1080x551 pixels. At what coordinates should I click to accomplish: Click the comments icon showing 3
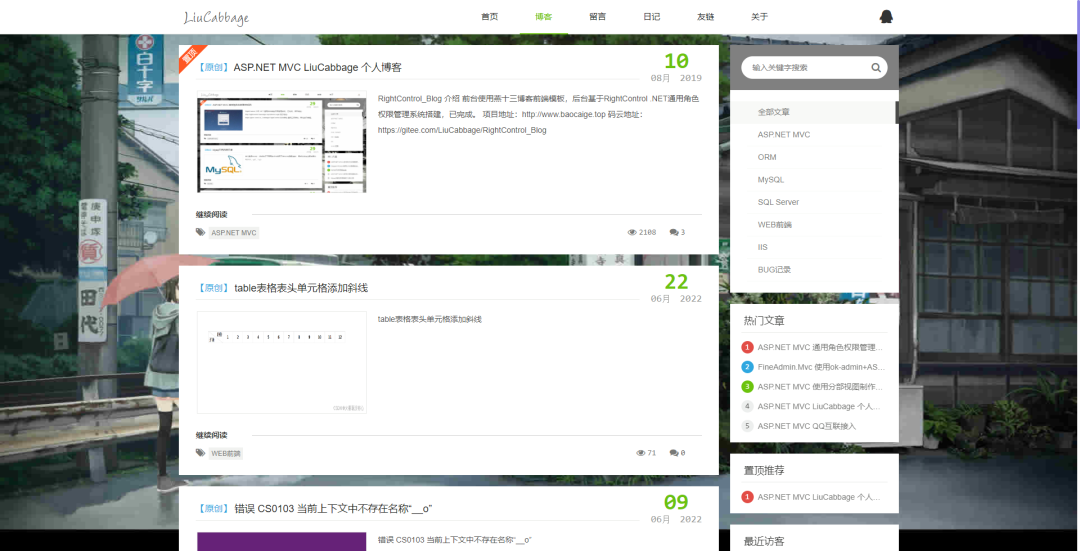coord(674,232)
